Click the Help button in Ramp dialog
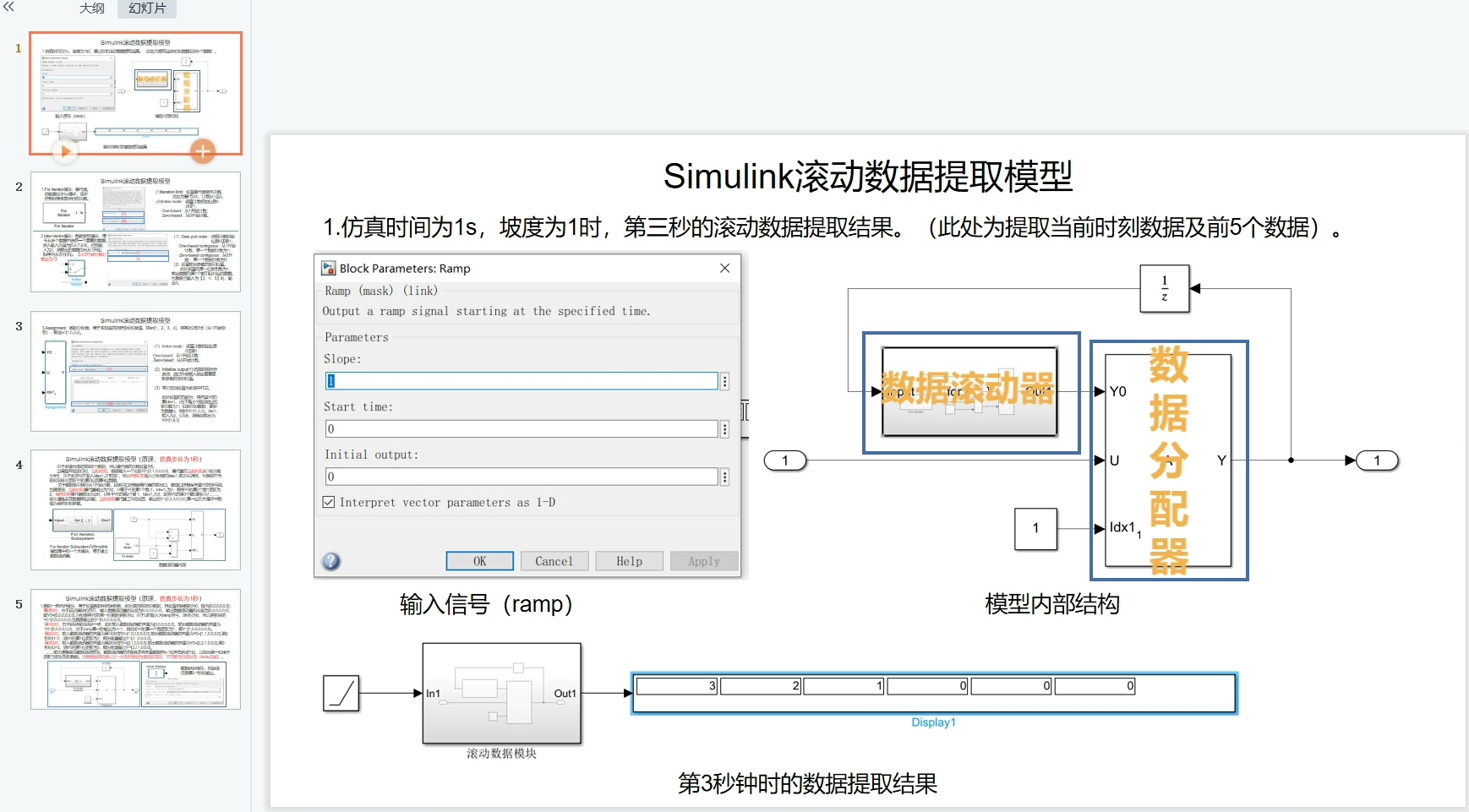Screen dimensions: 1469x812 pos(629,561)
